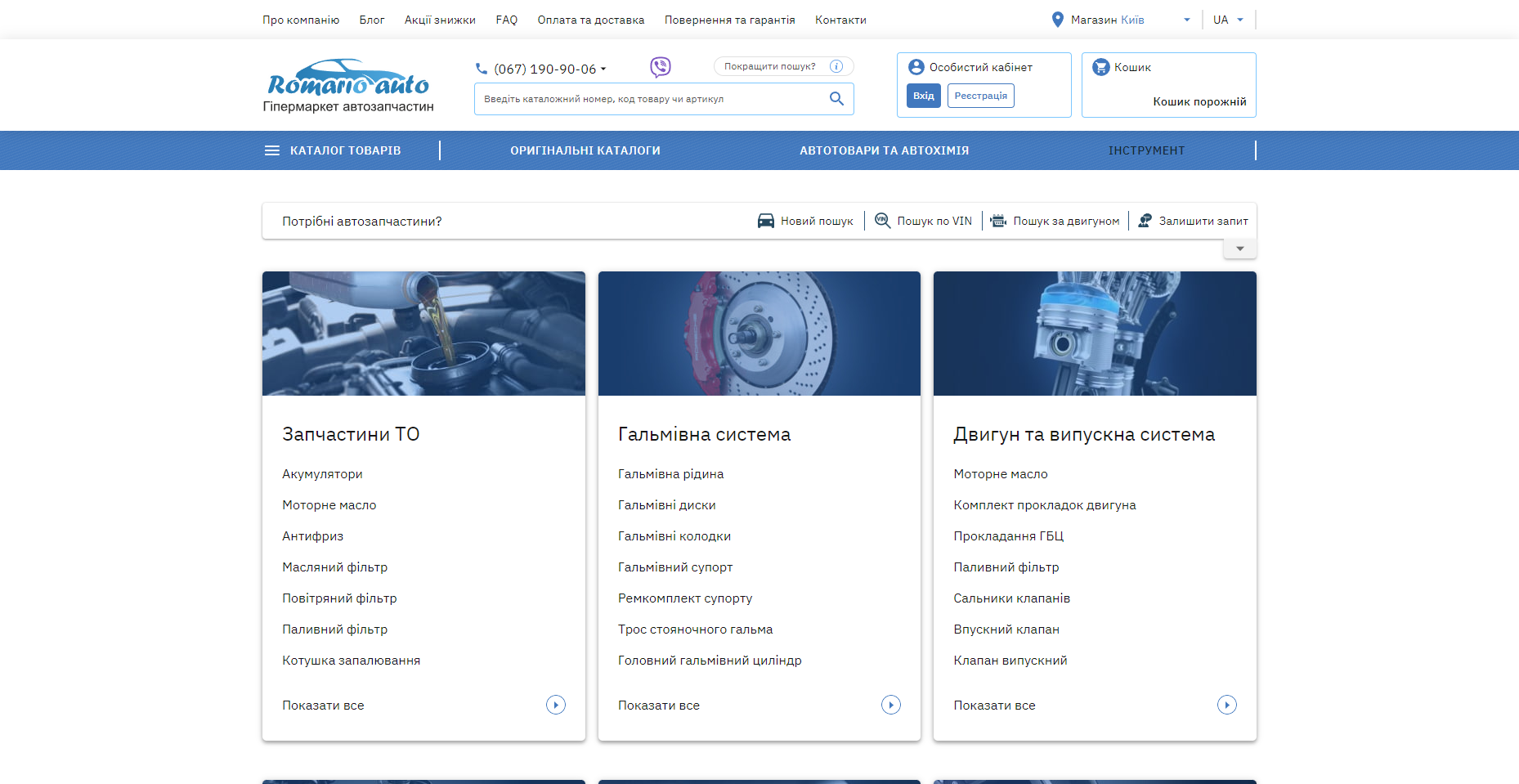Click the user account icon
The image size is (1519, 784).
[x=916, y=67]
